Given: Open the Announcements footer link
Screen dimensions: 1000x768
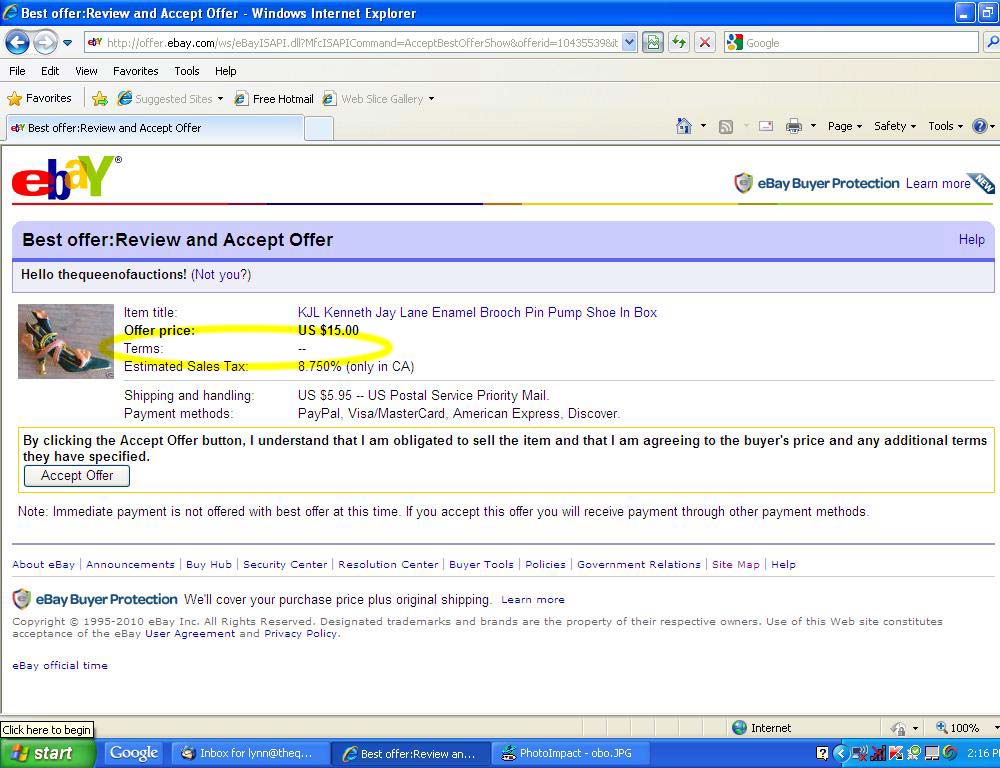Looking at the screenshot, I should pos(130,565).
